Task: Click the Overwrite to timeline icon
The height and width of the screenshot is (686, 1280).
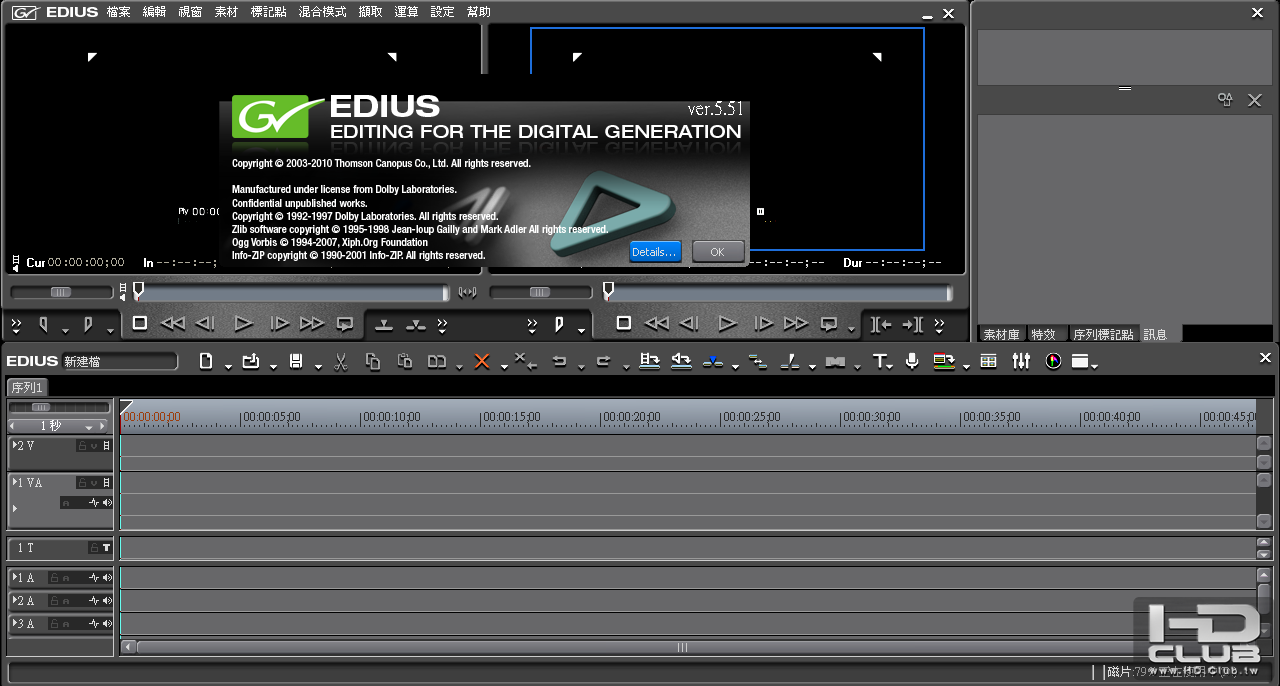Action: click(x=682, y=361)
